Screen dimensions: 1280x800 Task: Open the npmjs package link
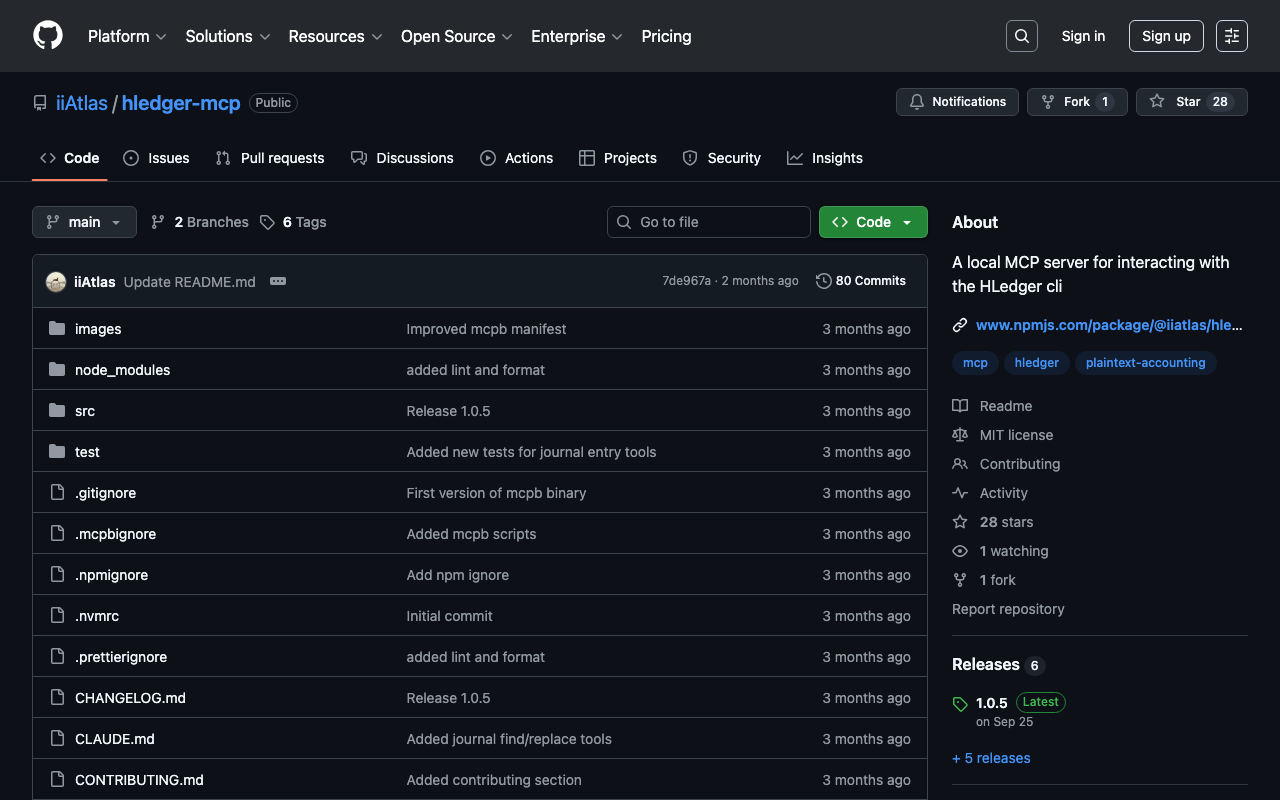(1108, 325)
